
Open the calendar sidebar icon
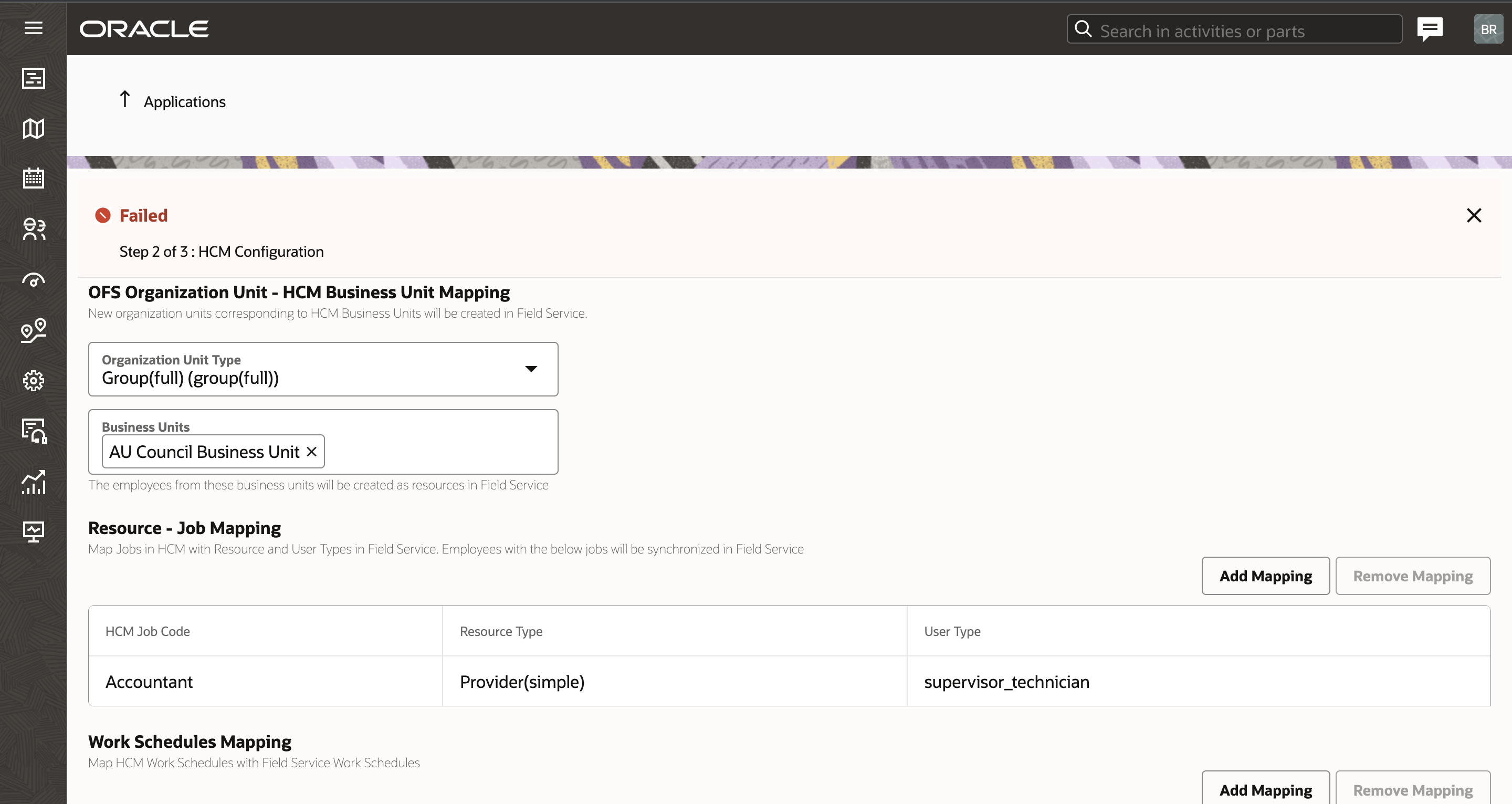point(34,178)
